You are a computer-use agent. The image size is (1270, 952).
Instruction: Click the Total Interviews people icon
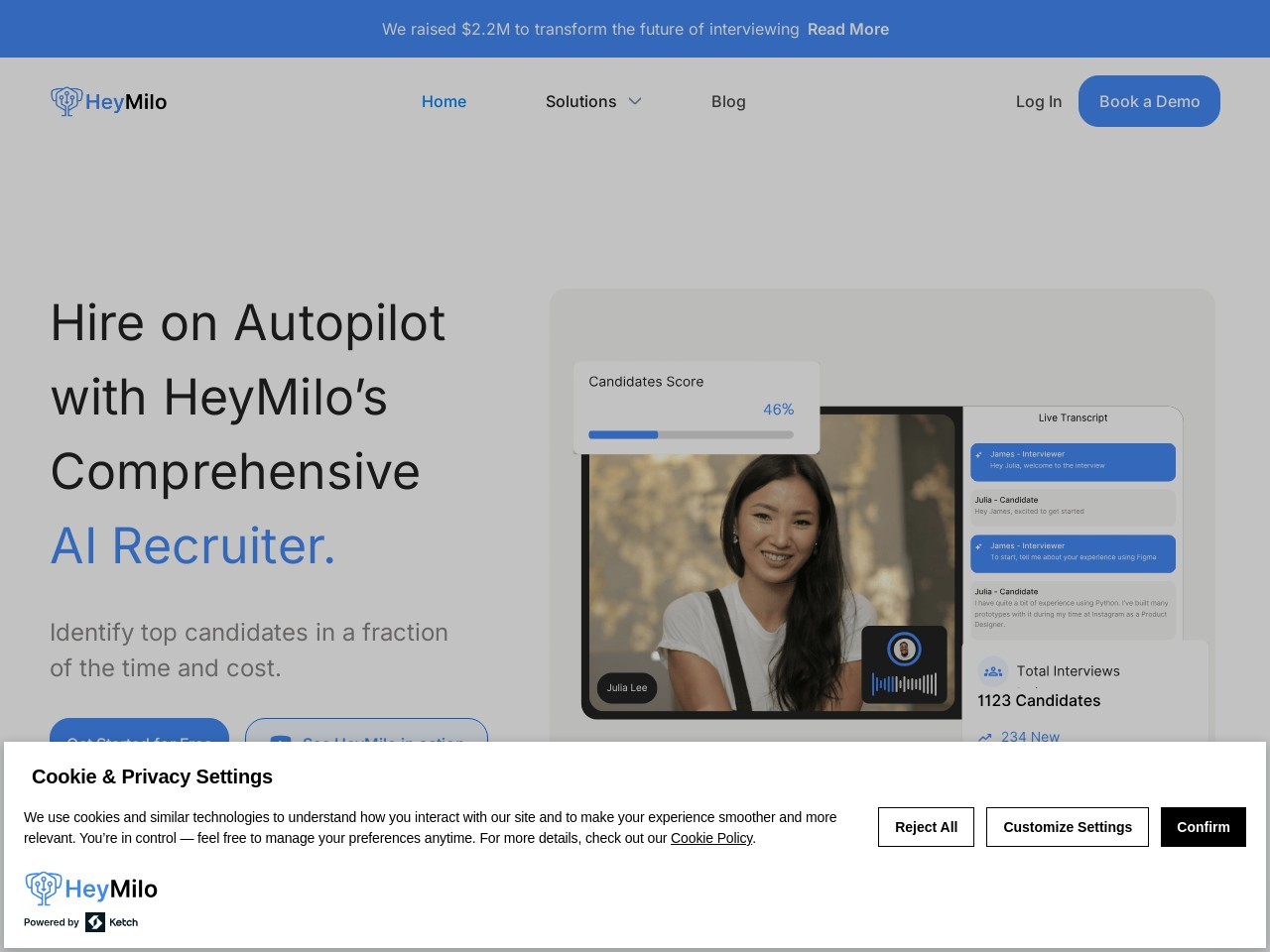point(993,671)
